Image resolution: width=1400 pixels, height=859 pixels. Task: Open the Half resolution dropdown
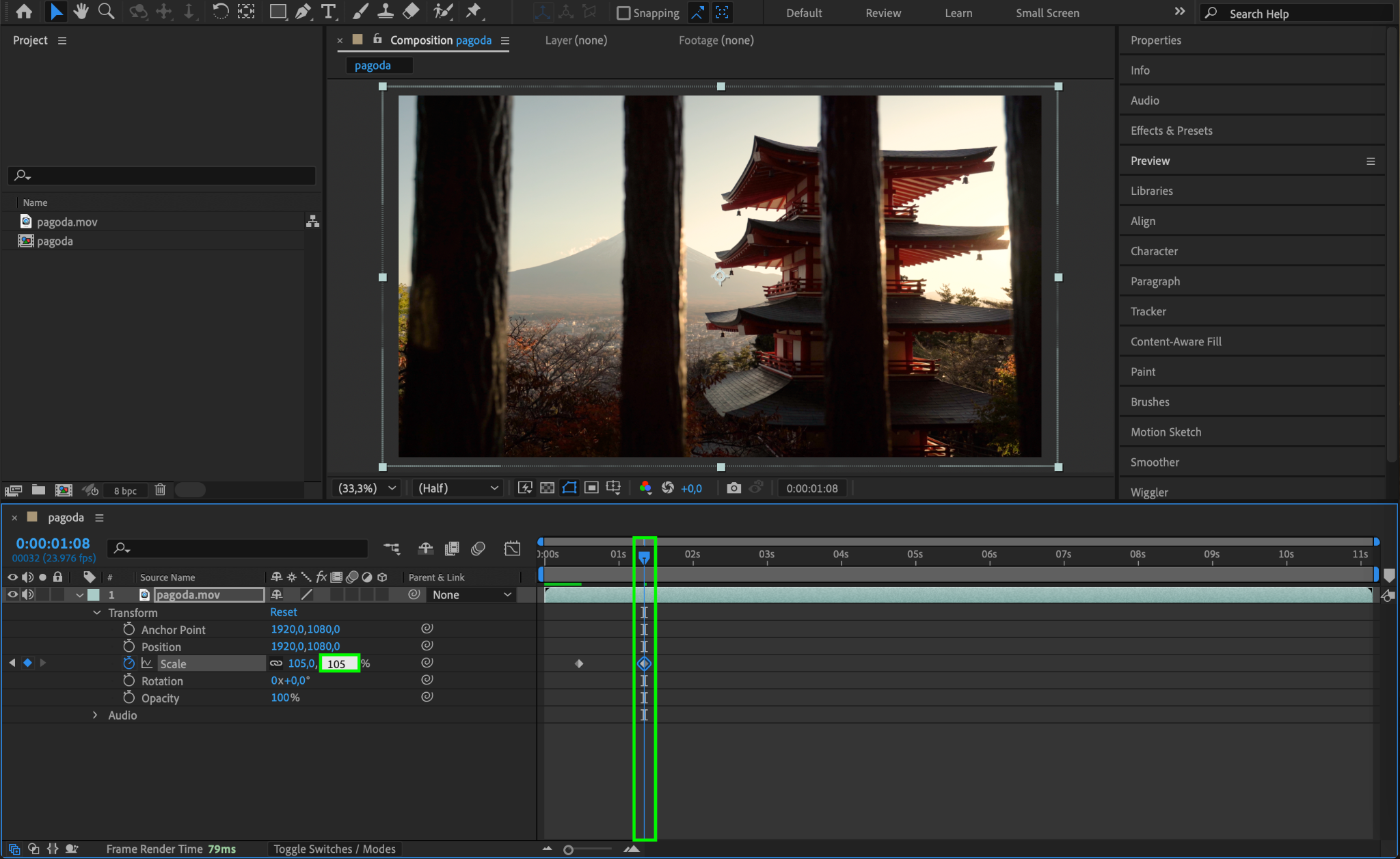coord(457,488)
